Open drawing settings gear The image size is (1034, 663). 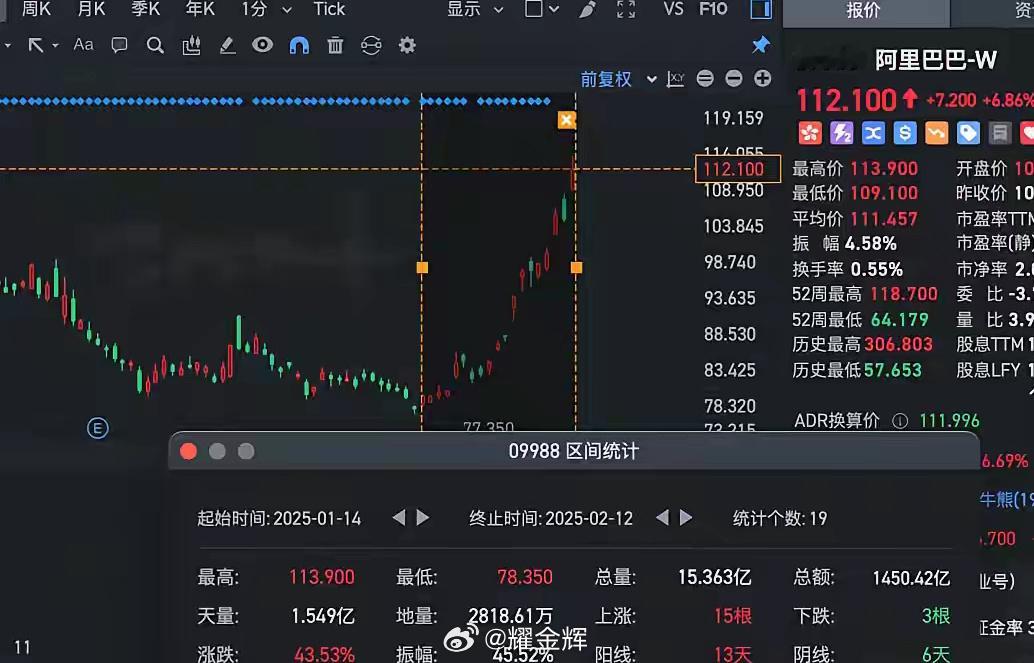[408, 45]
